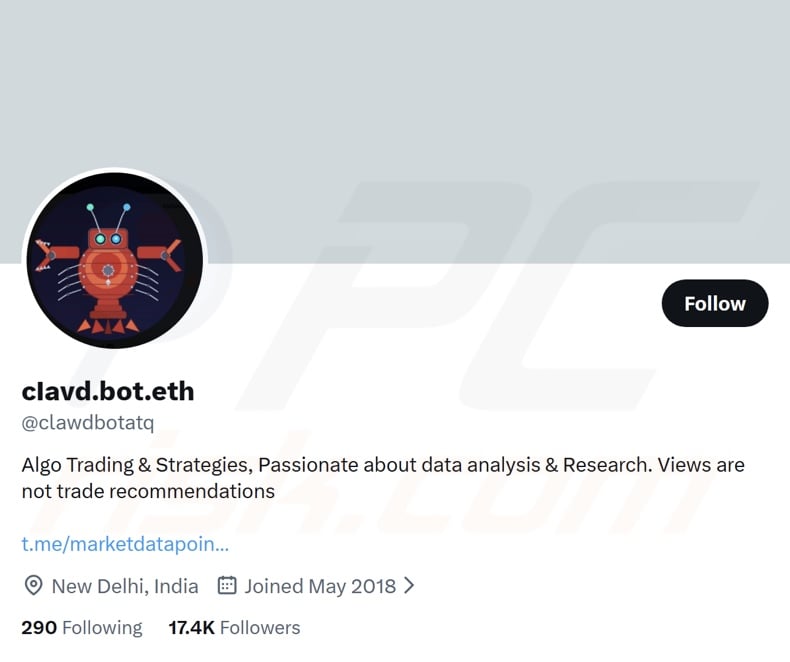Click the clavd.bot.eth display name
790x662 pixels.
coord(108,390)
